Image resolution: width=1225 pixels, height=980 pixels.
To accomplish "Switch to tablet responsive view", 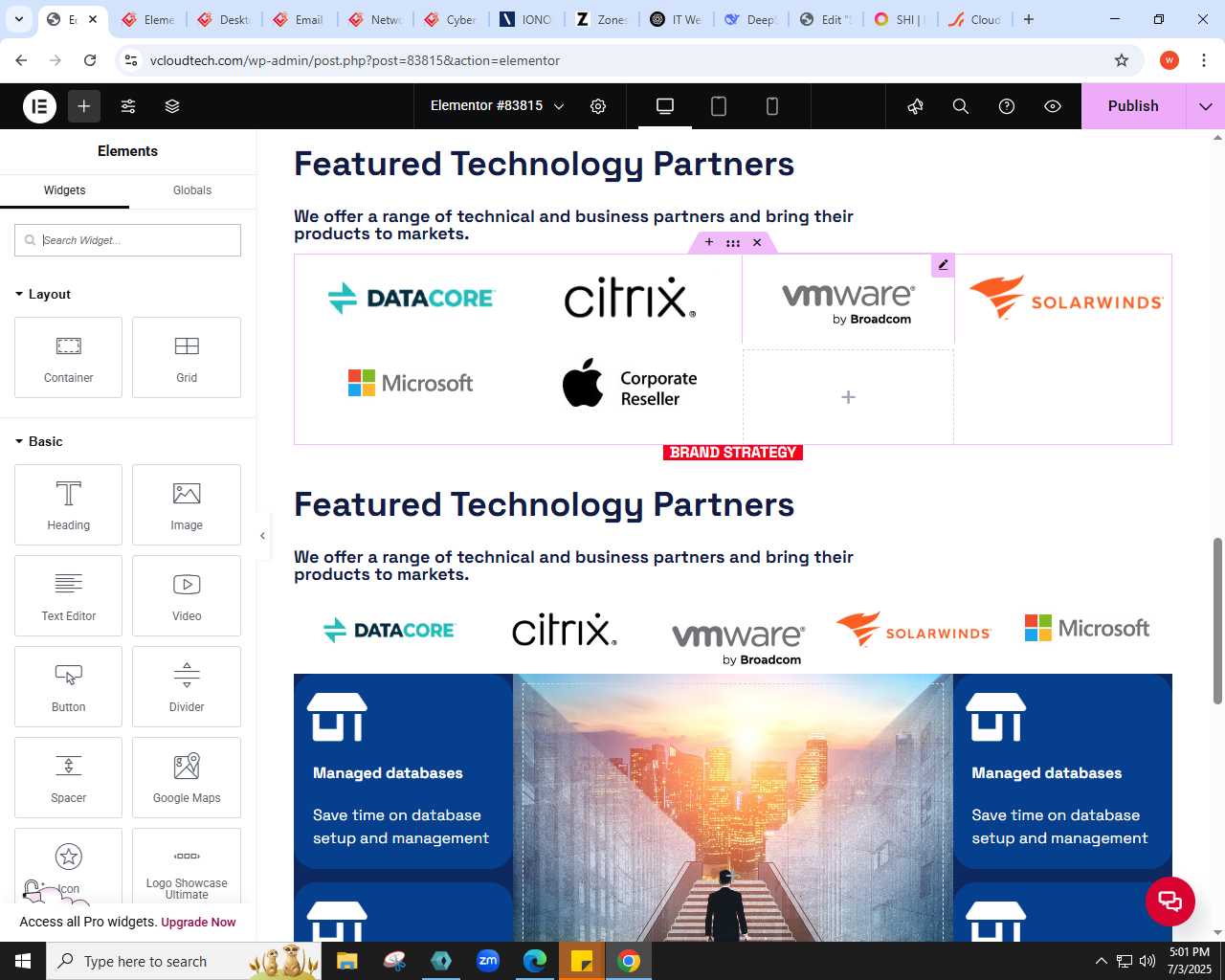I will pos(719,106).
